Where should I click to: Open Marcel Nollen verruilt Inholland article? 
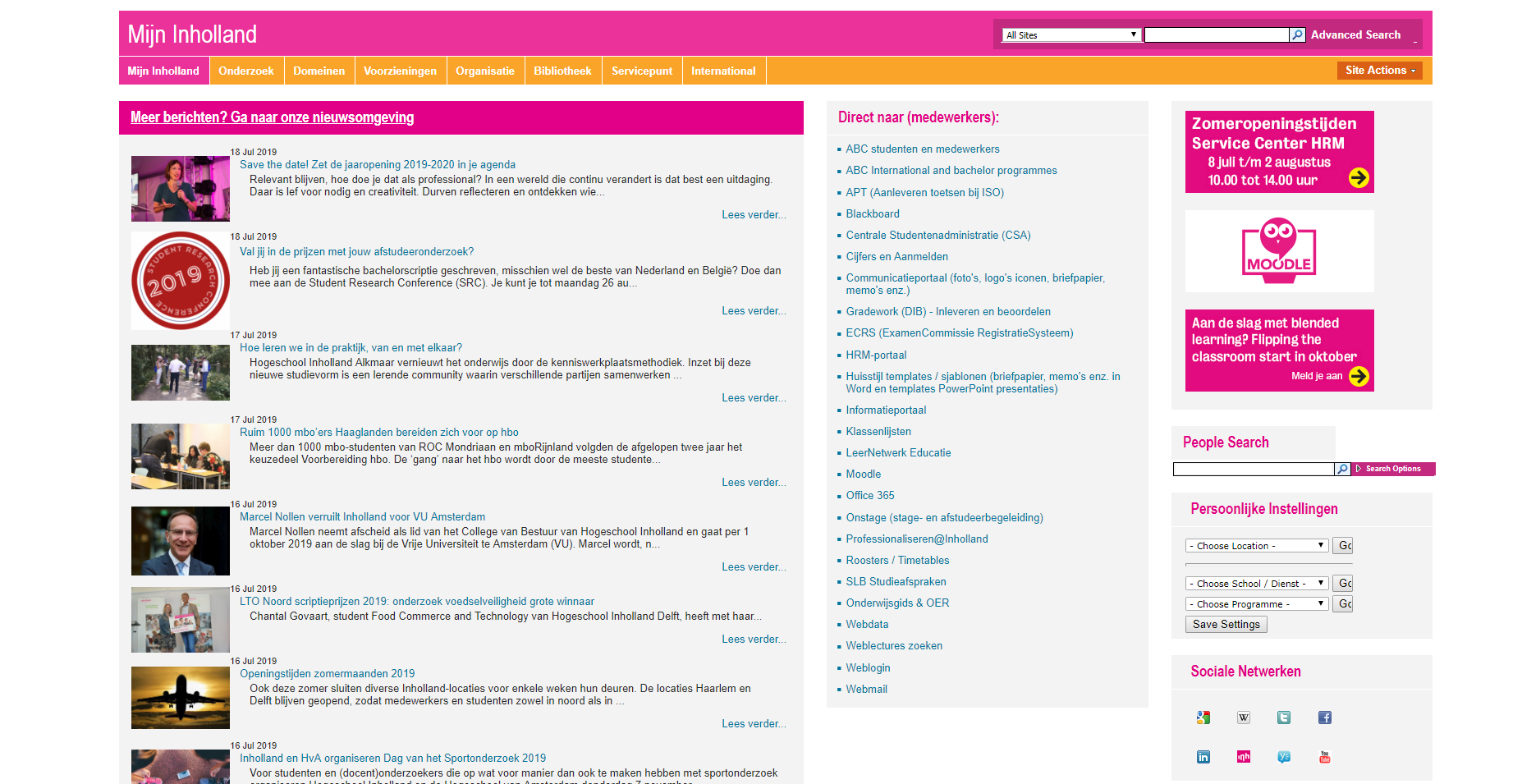pos(362,517)
